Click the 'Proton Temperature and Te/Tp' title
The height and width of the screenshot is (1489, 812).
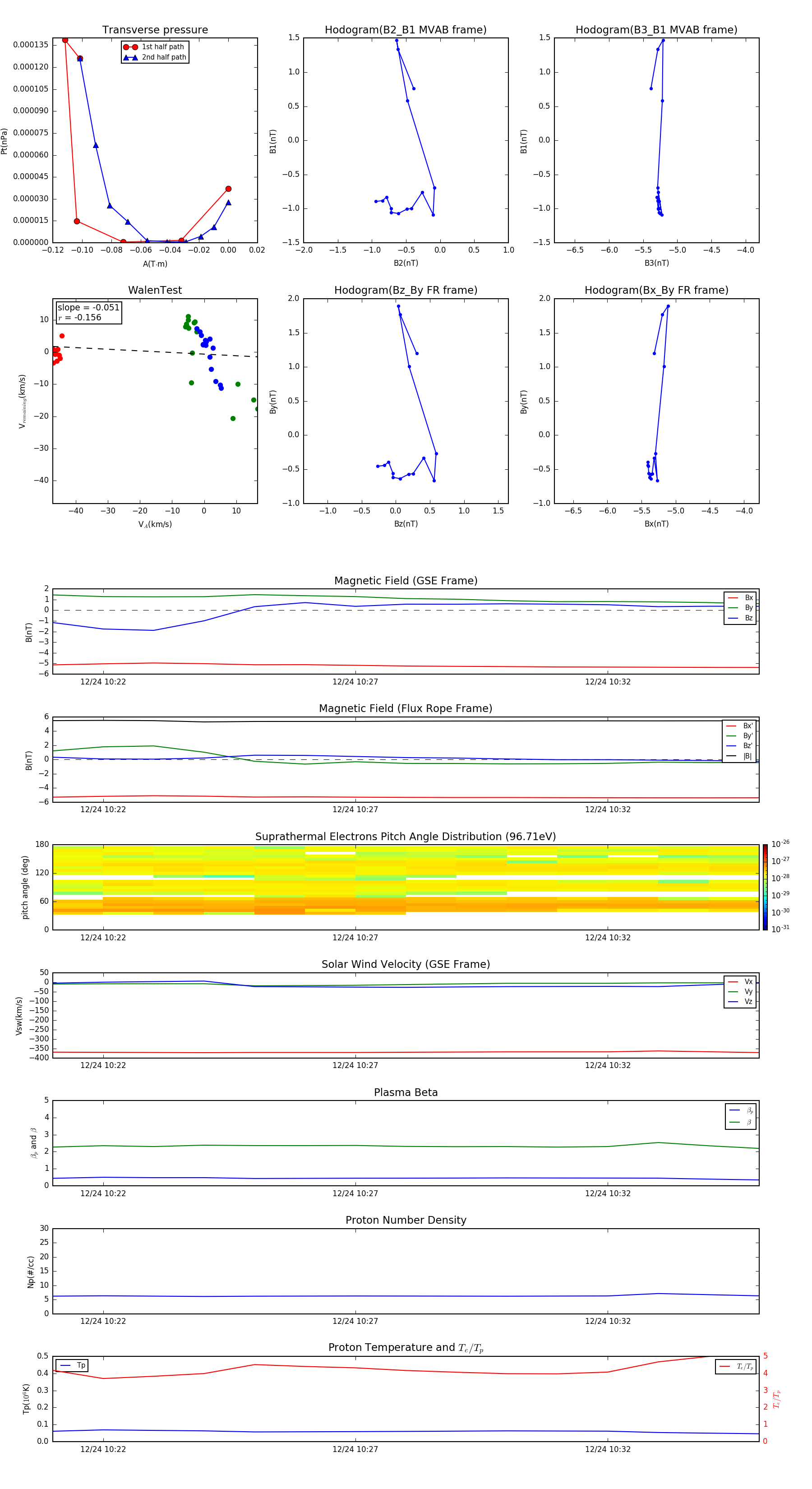pos(406,1348)
